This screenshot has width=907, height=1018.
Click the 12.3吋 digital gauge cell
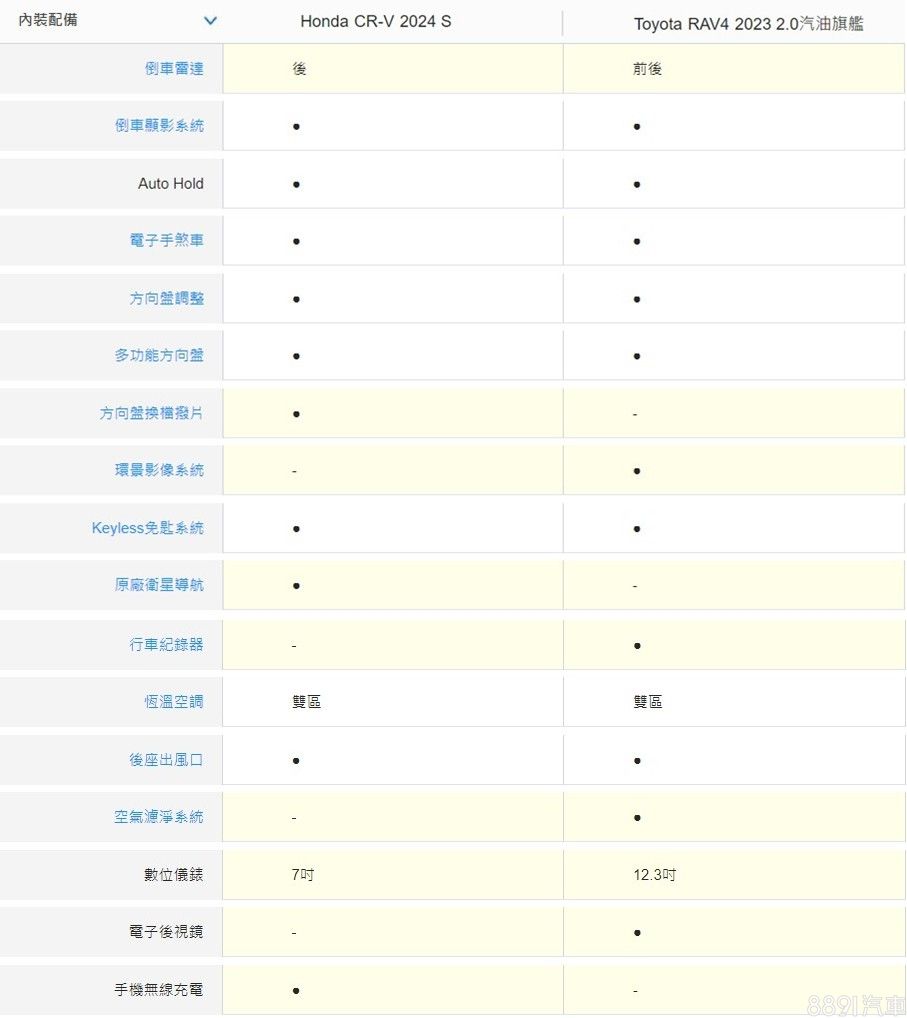[655, 875]
